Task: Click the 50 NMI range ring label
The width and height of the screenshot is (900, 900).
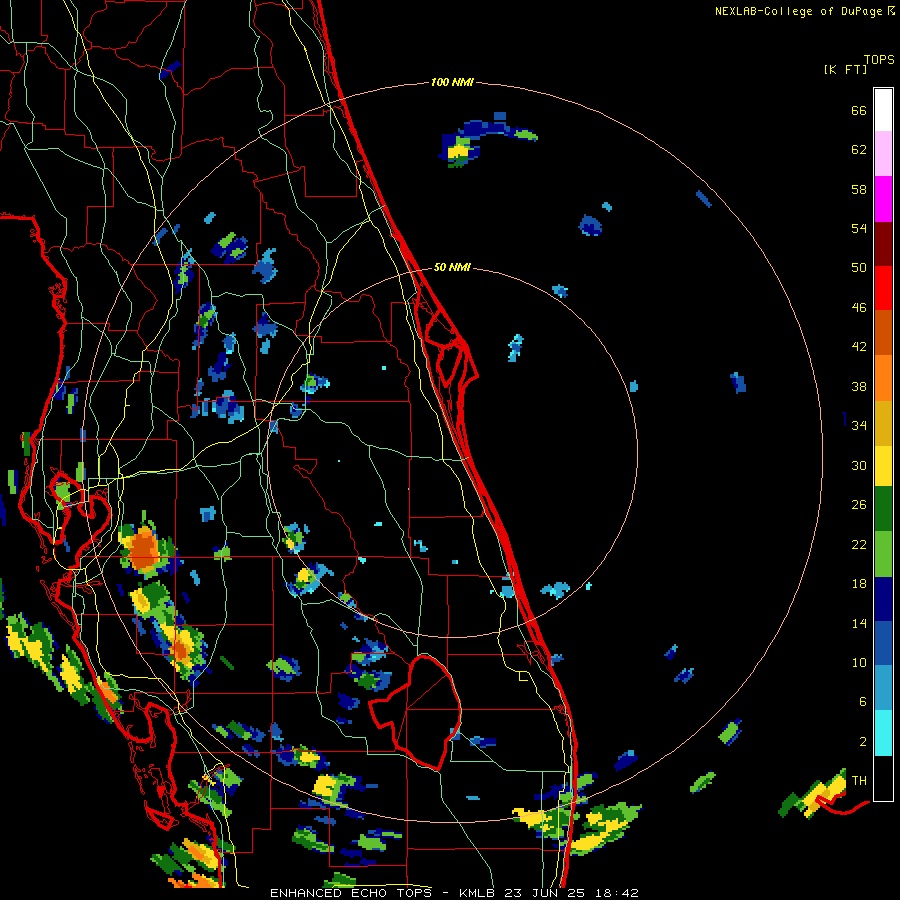Action: [x=452, y=267]
